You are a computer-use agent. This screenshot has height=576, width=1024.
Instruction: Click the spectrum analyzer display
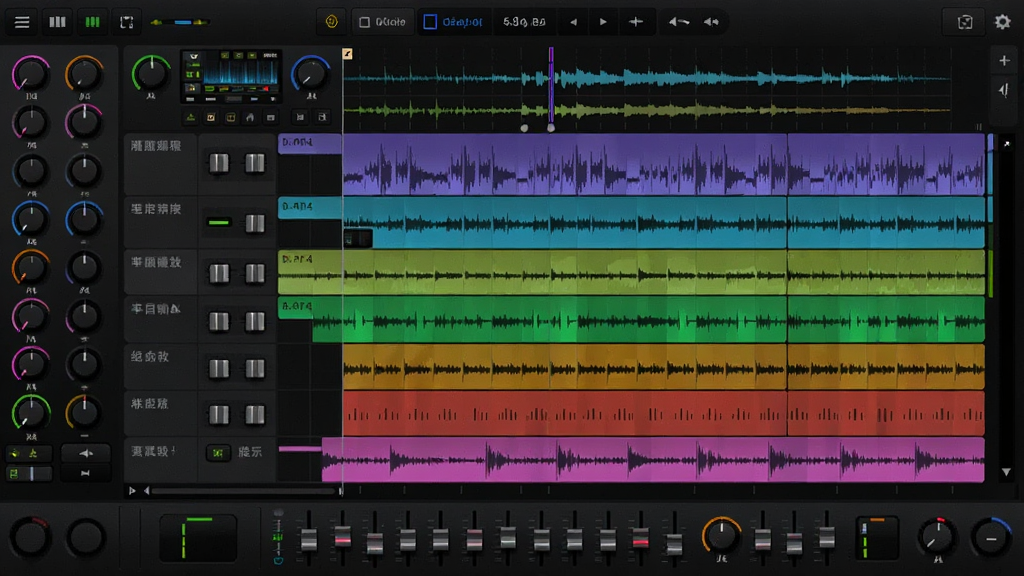(232, 76)
